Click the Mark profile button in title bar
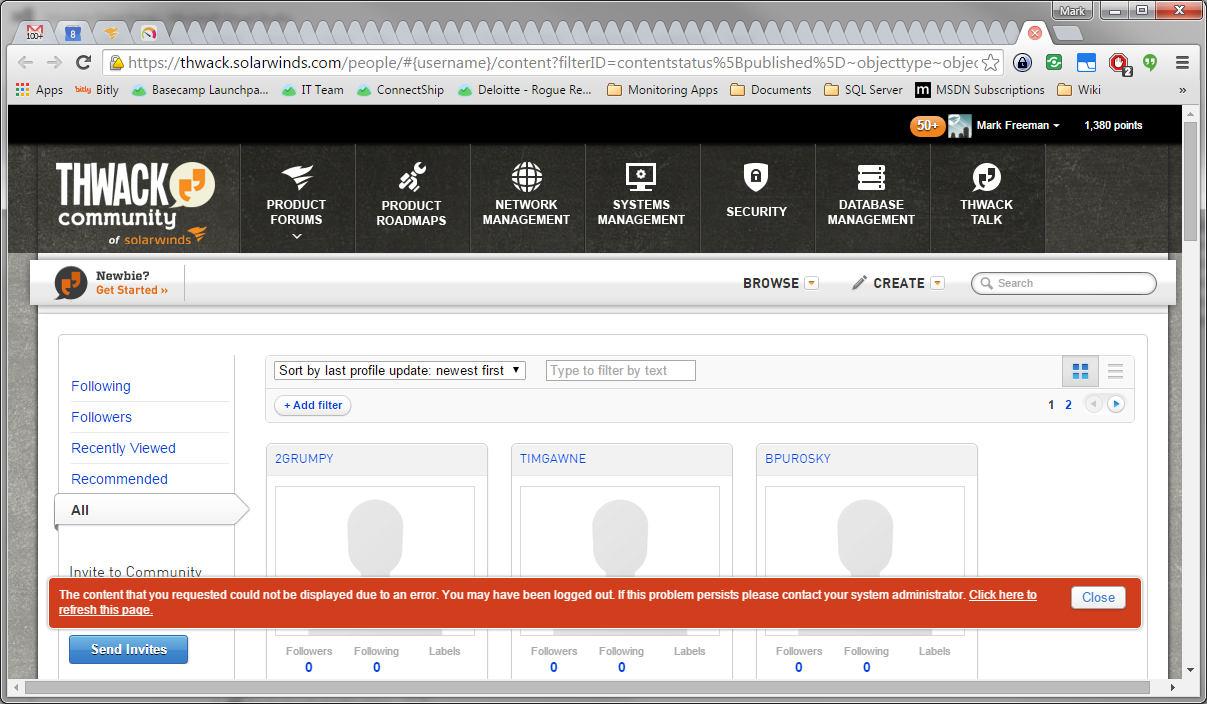Image resolution: width=1207 pixels, height=704 pixels. click(x=1073, y=11)
